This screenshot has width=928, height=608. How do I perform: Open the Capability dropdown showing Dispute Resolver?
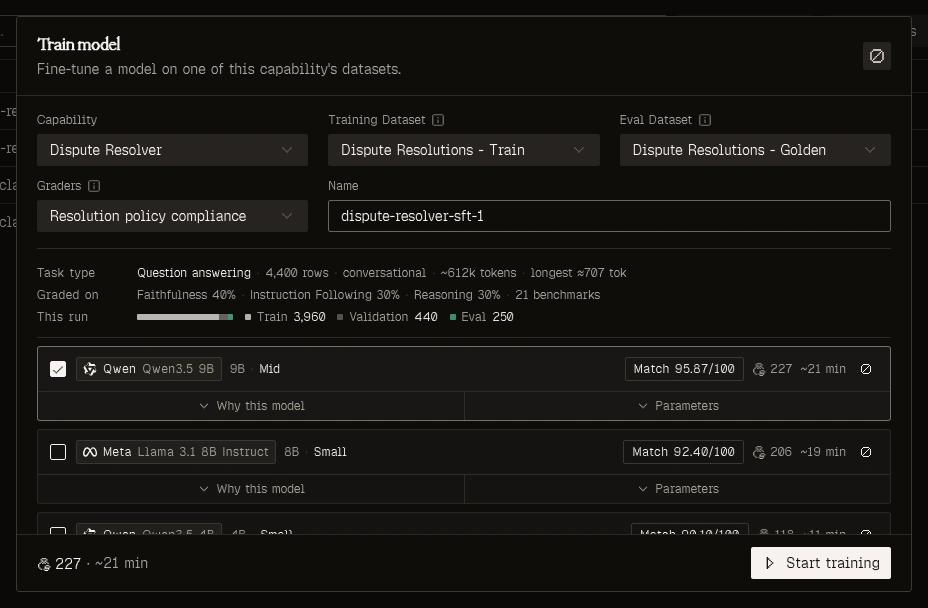(x=172, y=150)
